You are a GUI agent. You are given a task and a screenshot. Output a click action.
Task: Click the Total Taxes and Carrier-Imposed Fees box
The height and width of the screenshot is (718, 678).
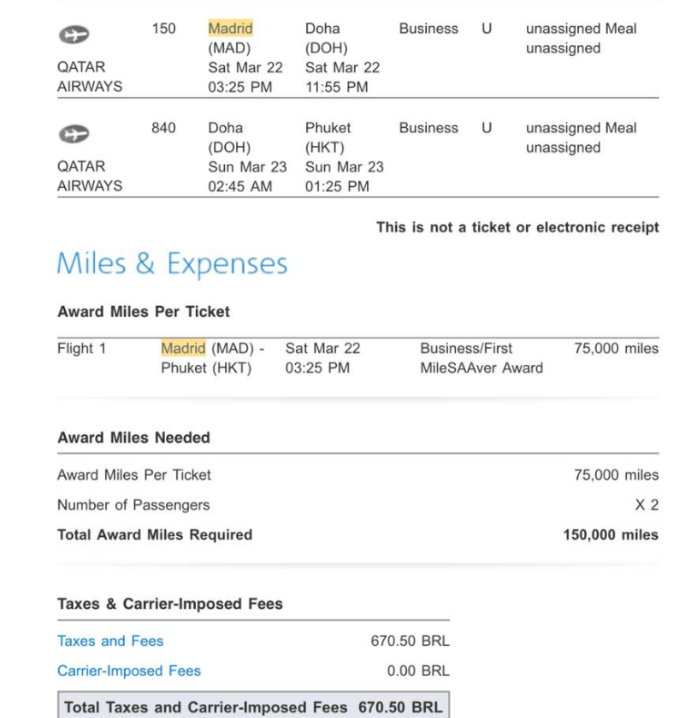[253, 707]
